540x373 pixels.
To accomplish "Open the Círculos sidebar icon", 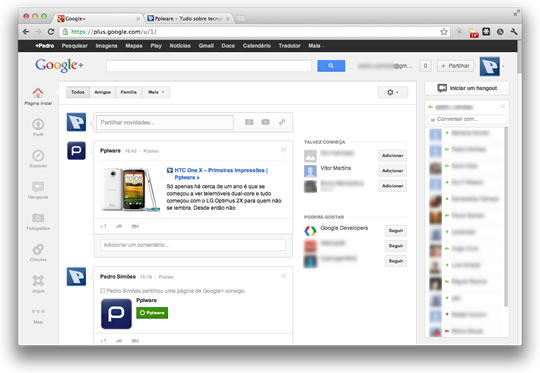I will (38, 249).
